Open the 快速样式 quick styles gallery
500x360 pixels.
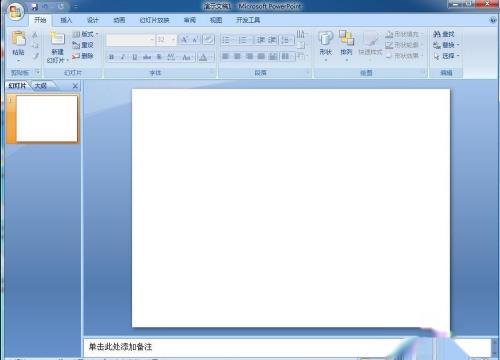click(370, 46)
